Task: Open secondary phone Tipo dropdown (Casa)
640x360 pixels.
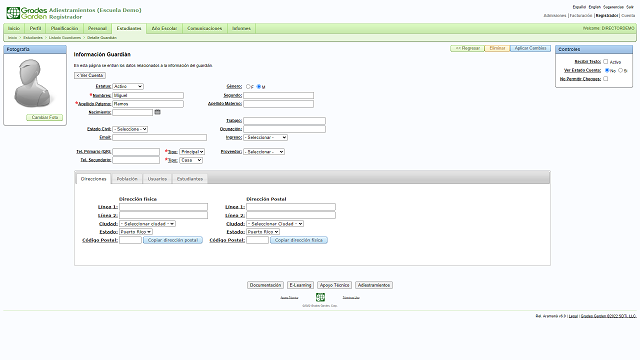Action: pyautogui.click(x=191, y=160)
